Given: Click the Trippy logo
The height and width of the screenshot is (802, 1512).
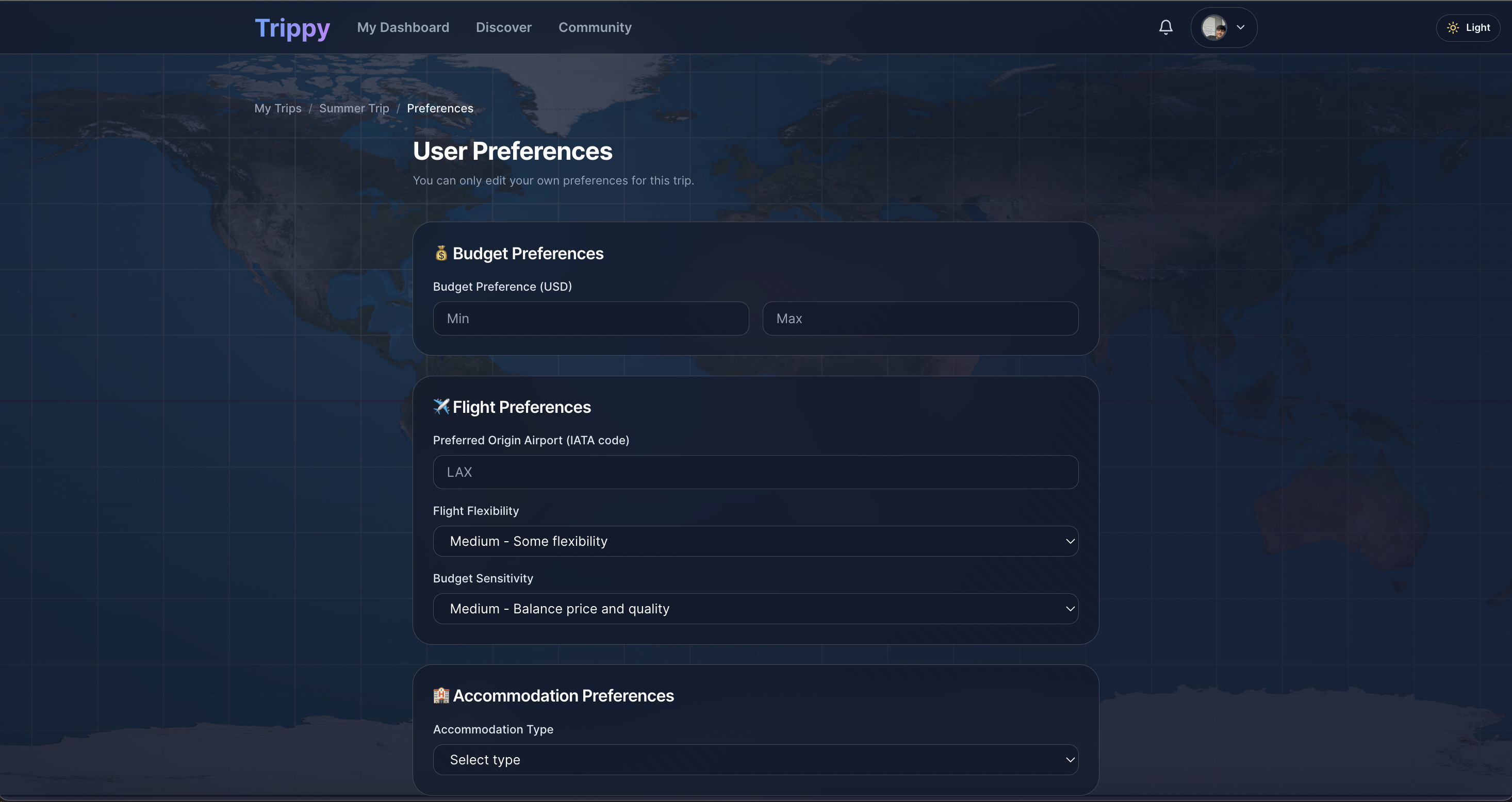Looking at the screenshot, I should 292,27.
